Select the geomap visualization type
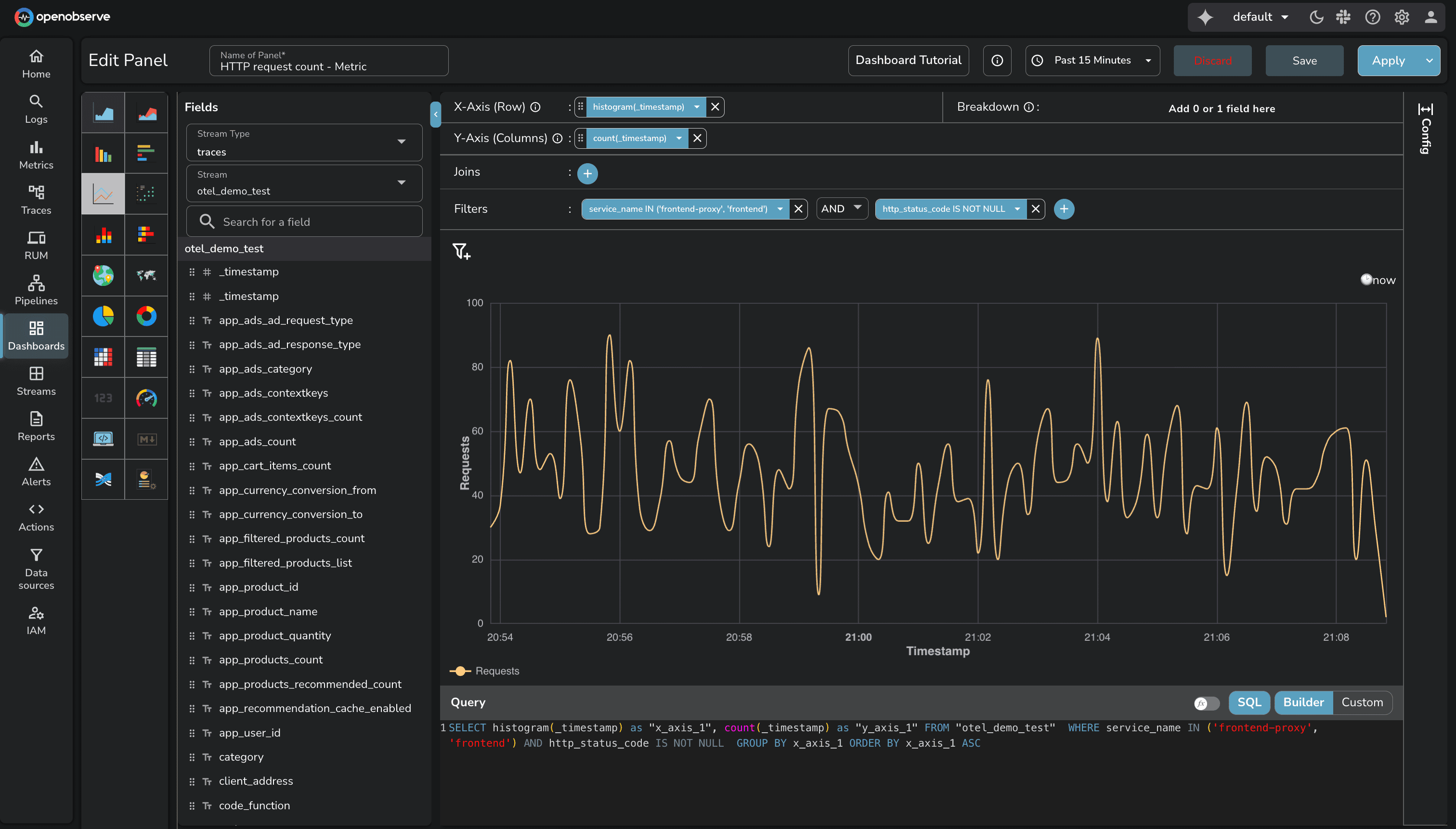The height and width of the screenshot is (829, 1456). coord(103,275)
